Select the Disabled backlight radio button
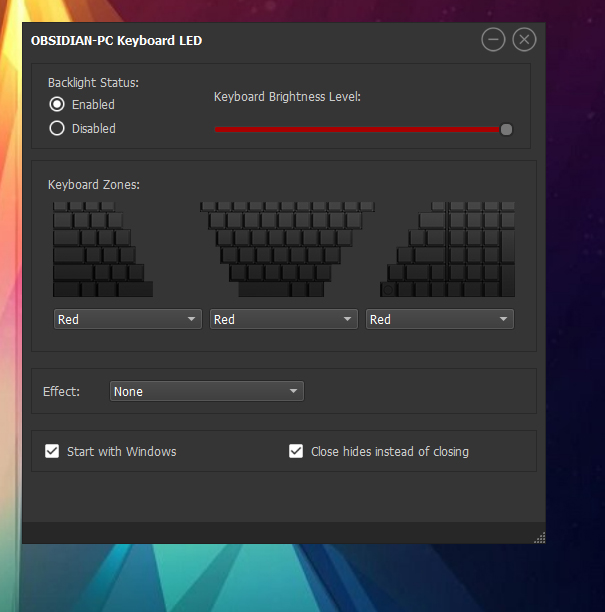The width and height of the screenshot is (605, 612). pos(57,128)
